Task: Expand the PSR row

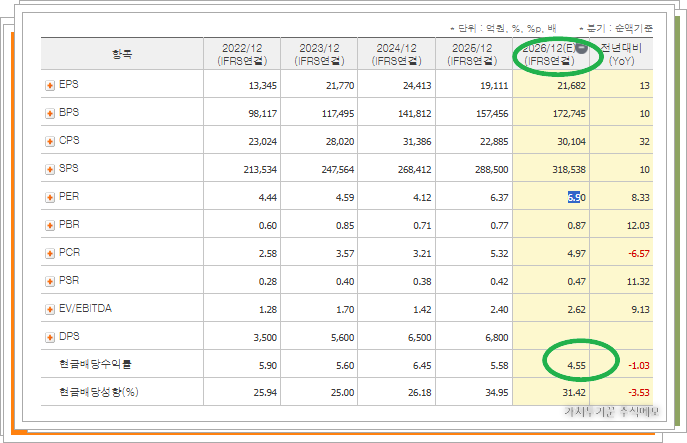Action: pyautogui.click(x=50, y=281)
